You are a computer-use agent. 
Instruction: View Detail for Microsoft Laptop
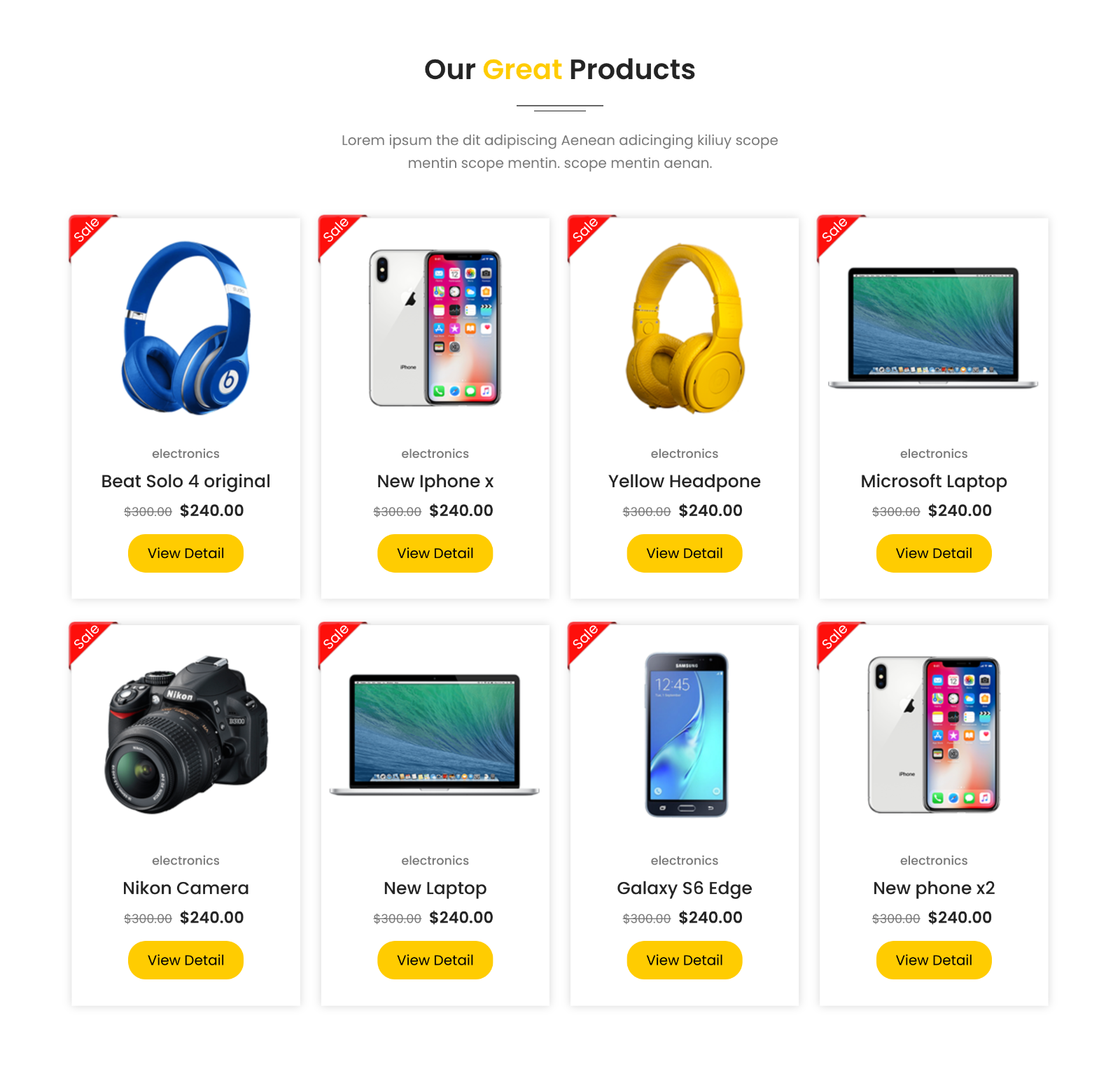pos(934,553)
